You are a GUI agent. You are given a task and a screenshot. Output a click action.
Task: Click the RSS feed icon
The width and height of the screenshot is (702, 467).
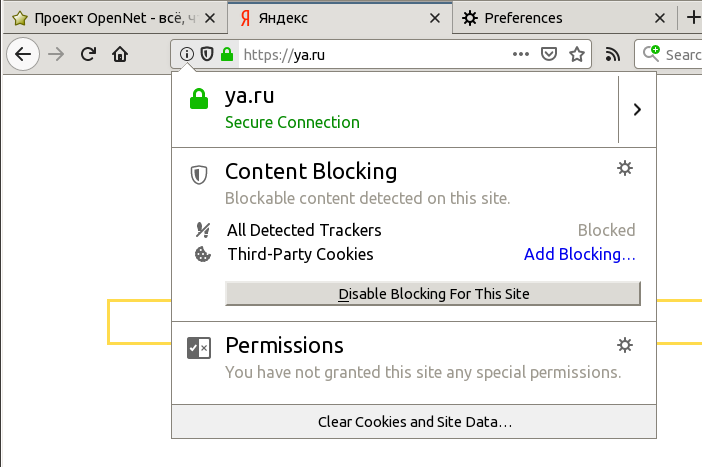(x=613, y=55)
